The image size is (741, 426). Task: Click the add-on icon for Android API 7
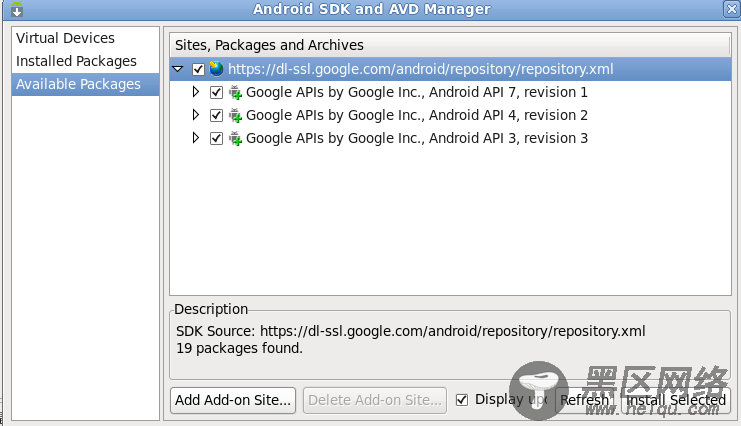tap(235, 92)
